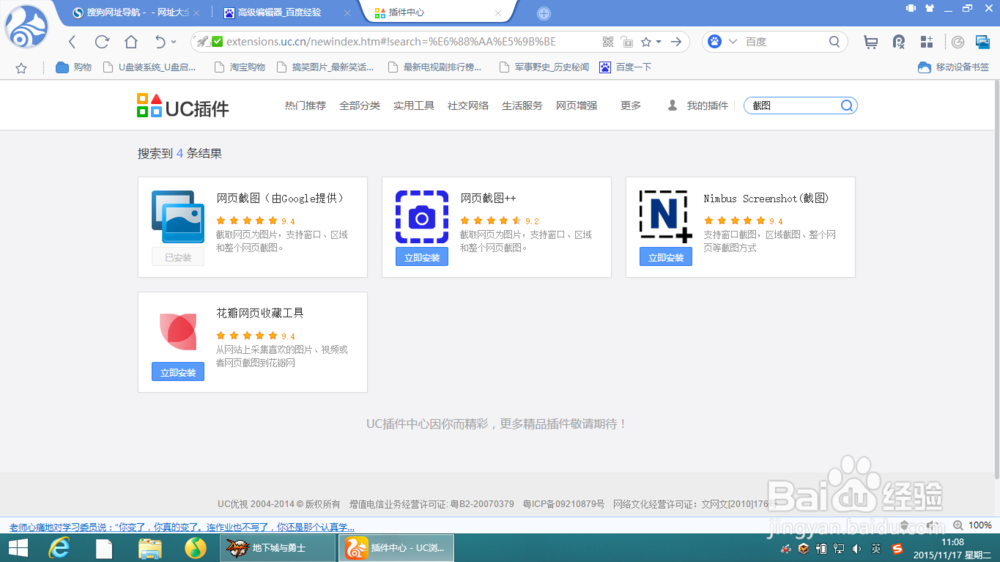Screen dimensions: 1000x562
Task: Switch to 地下城与勇士 taskbar window
Action: (278, 548)
